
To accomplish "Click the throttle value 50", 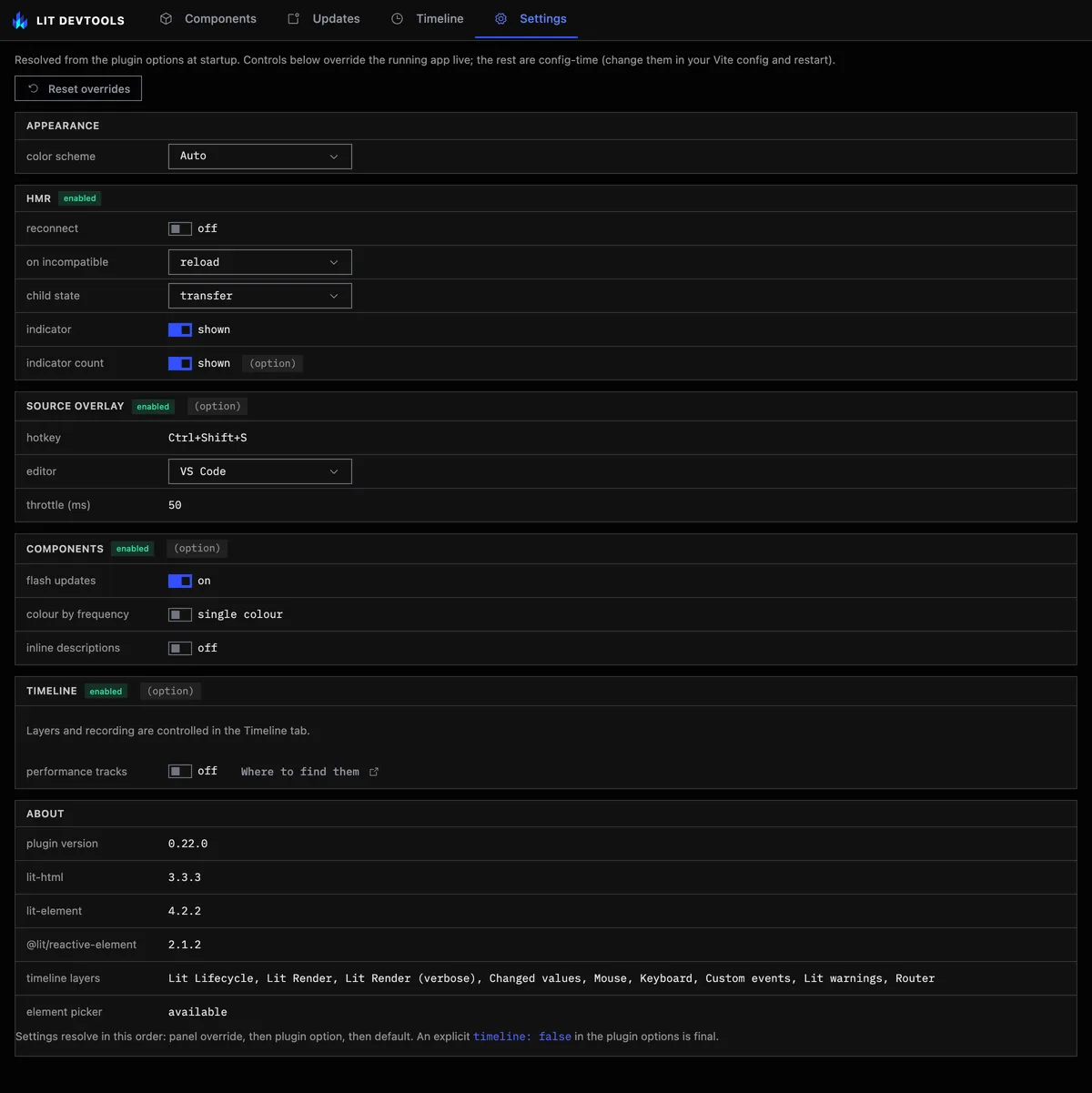I will [x=175, y=505].
